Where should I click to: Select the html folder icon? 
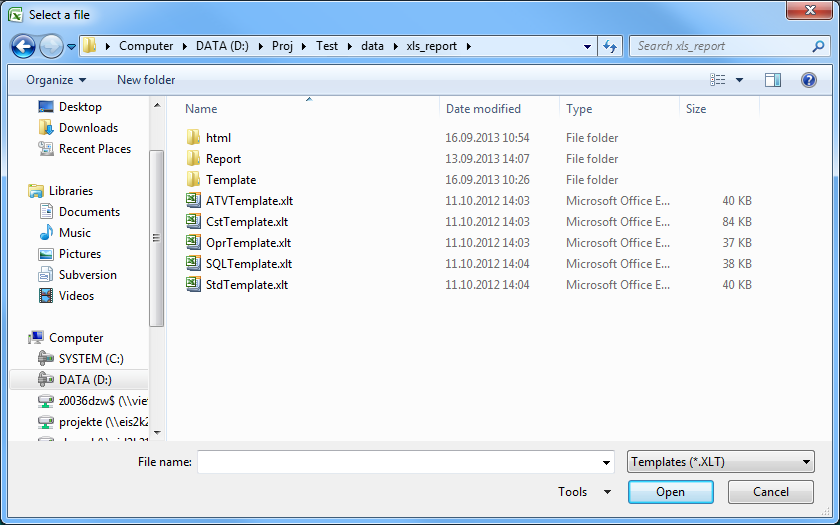[x=193, y=137]
